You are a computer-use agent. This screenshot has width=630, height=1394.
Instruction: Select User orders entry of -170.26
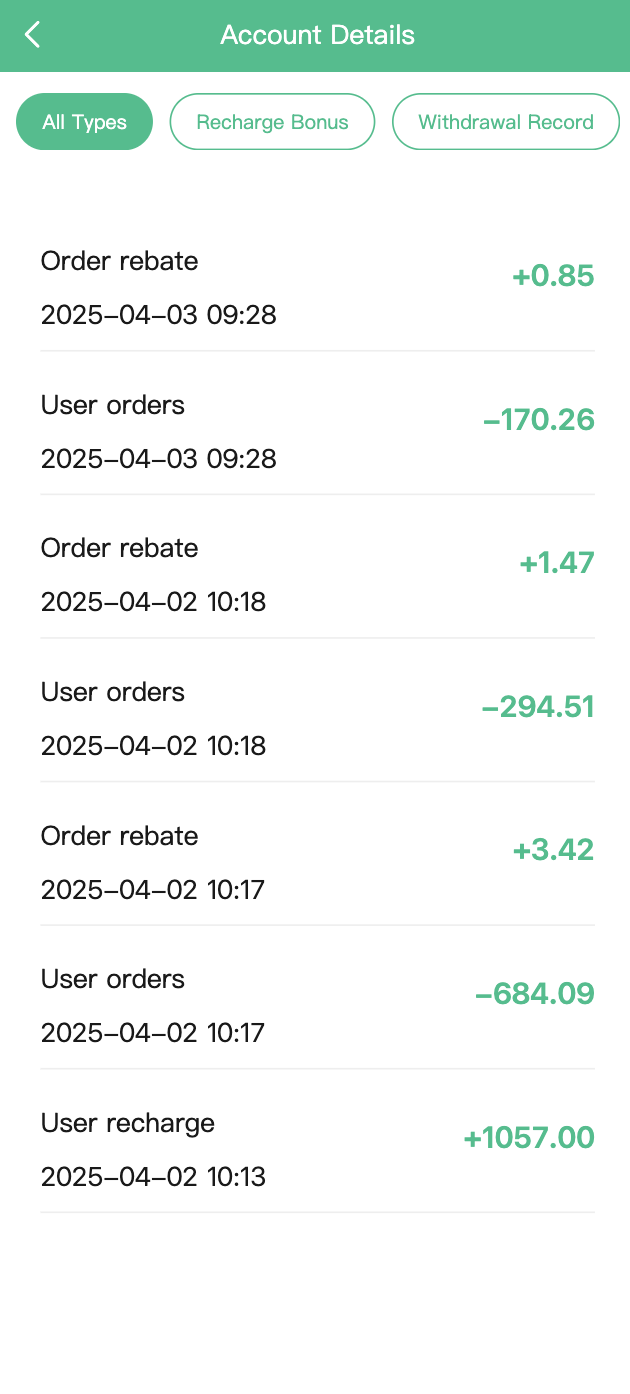pos(113,406)
